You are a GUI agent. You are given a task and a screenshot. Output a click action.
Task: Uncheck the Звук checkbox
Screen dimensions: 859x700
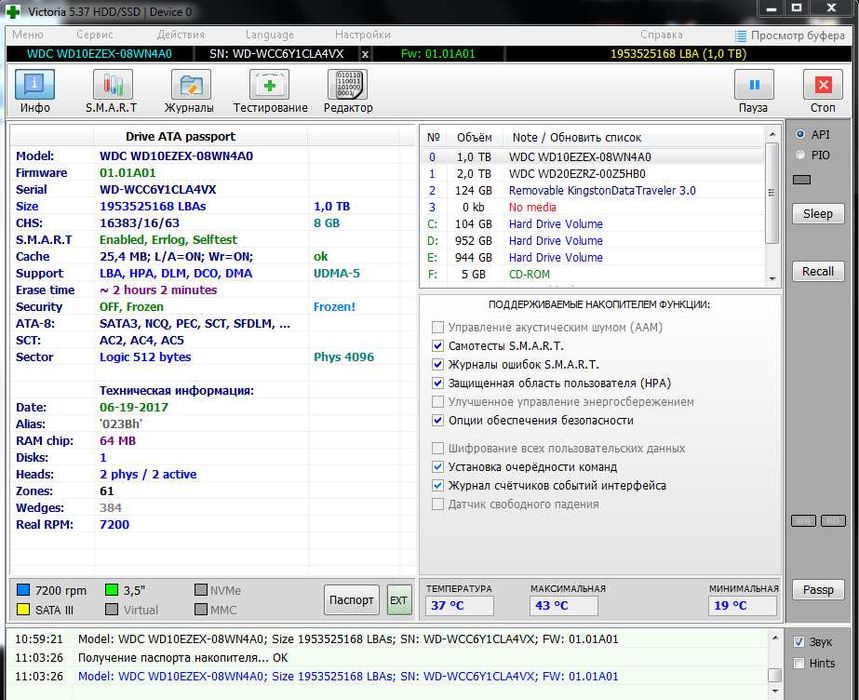(799, 641)
